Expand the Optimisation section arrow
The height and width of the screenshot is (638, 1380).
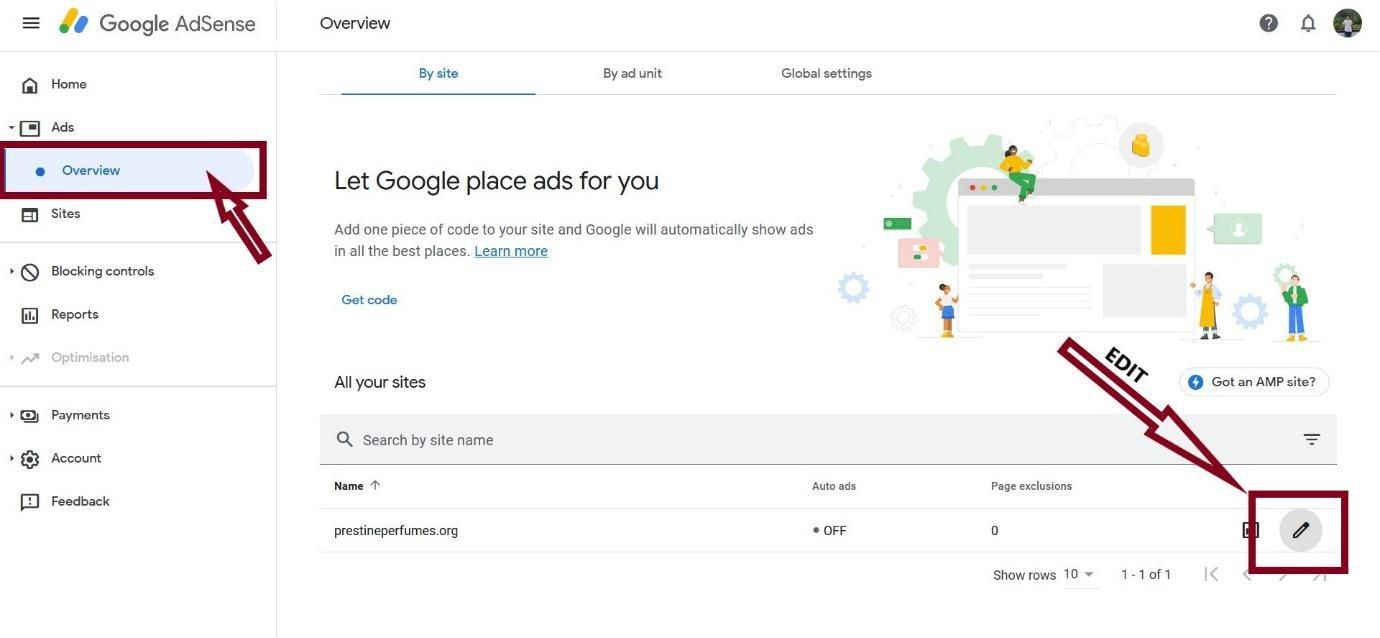tap(11, 358)
